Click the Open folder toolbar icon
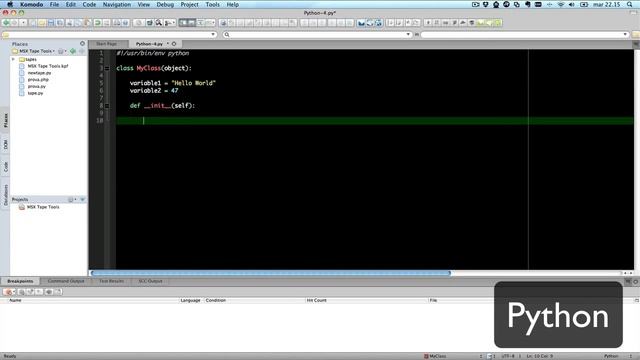Viewport: 640px width, 360px height. (42, 23)
